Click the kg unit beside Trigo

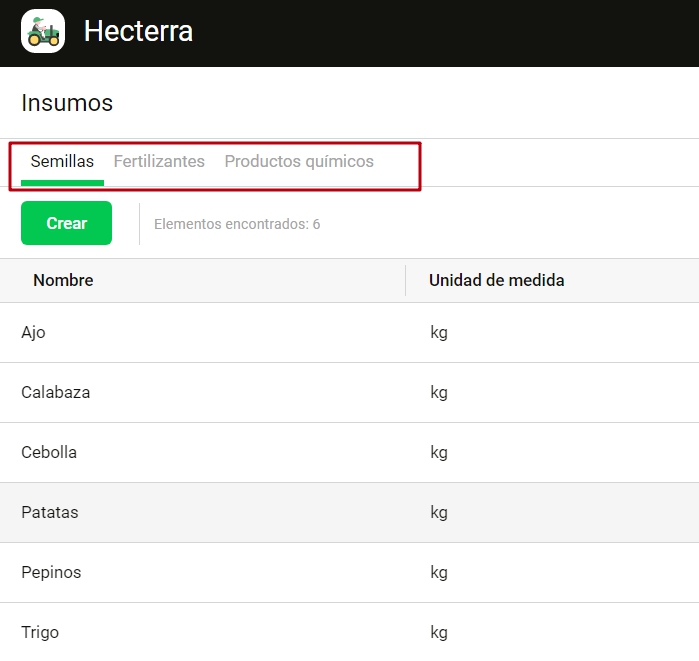[439, 633]
